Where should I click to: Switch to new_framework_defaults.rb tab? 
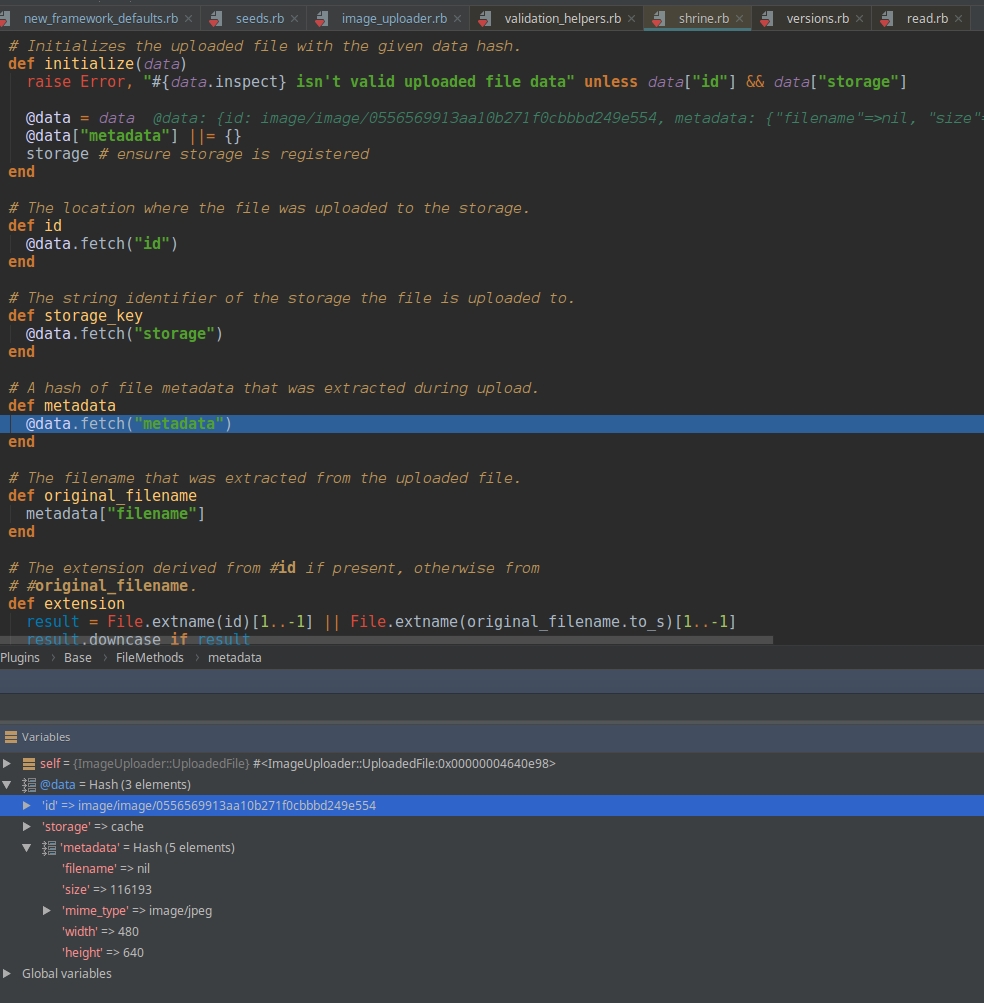click(x=100, y=19)
